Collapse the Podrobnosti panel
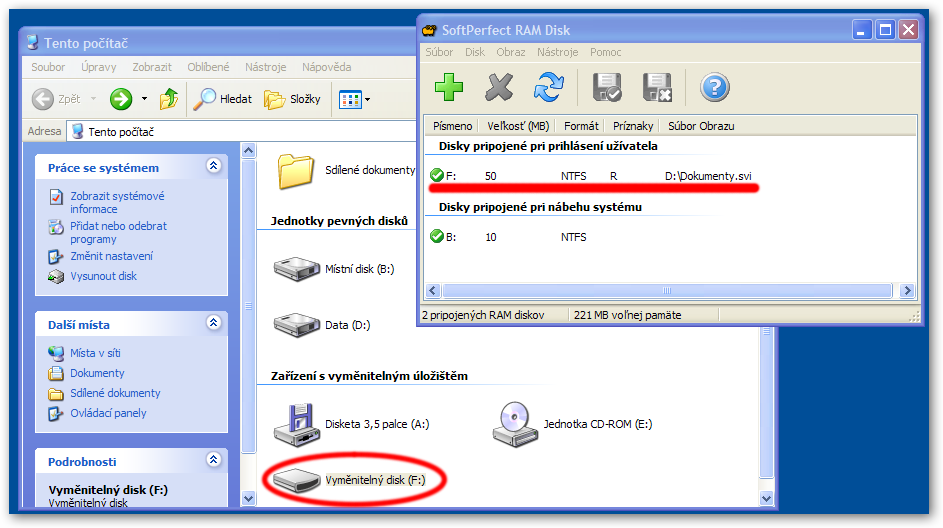Image resolution: width=943 pixels, height=528 pixels. click(213, 460)
